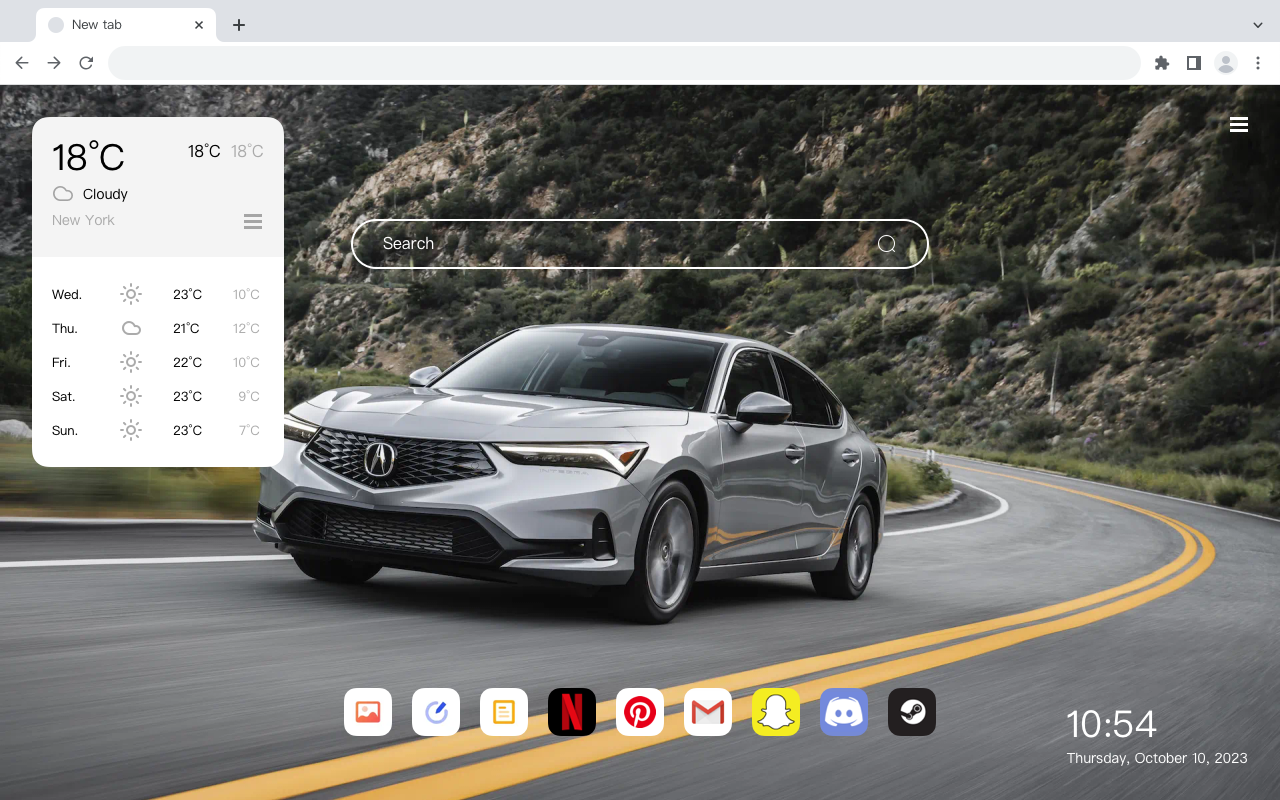Open the Discord shortcut
1280x800 pixels.
844,712
